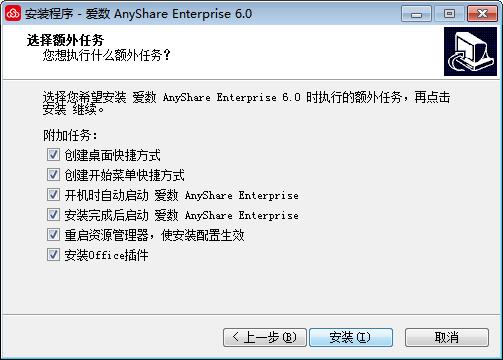Click the 附加任务: group label
The width and height of the screenshot is (503, 360).
(x=70, y=135)
